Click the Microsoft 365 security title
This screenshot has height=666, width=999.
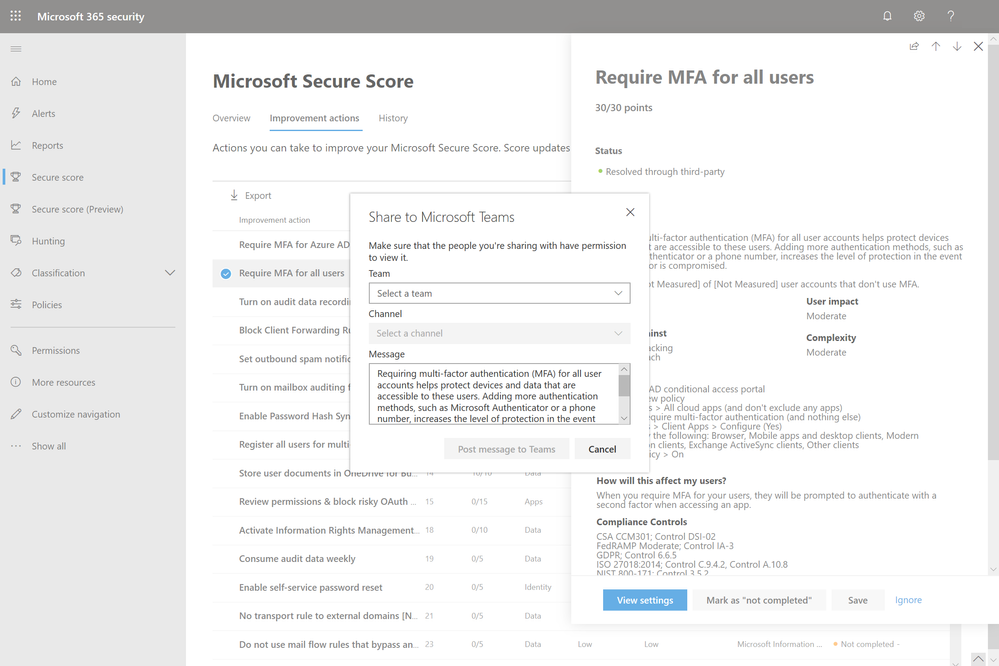tap(90, 17)
